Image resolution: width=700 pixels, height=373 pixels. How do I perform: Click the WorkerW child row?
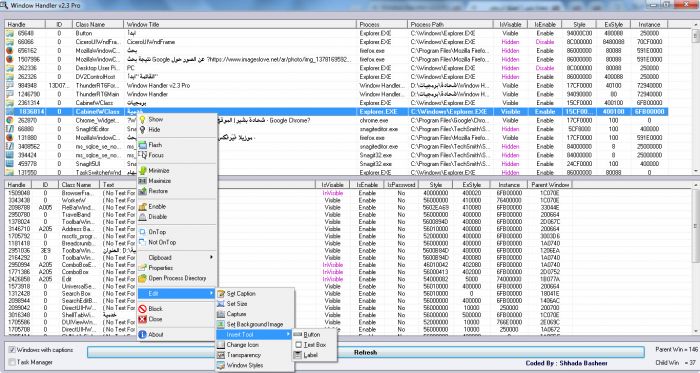(288, 200)
